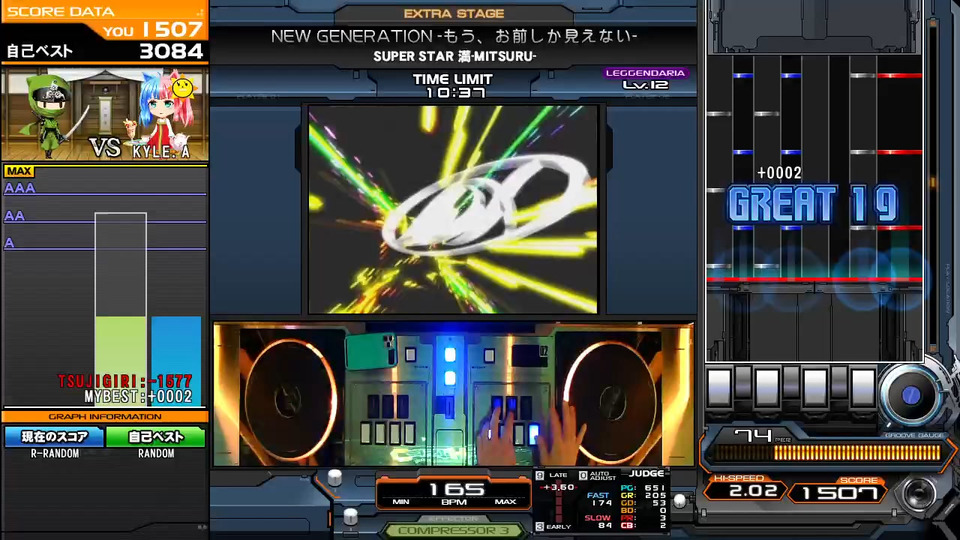Click the RANDOM option label under 自己ベスト
Viewport: 960px width, 540px height.
156,454
